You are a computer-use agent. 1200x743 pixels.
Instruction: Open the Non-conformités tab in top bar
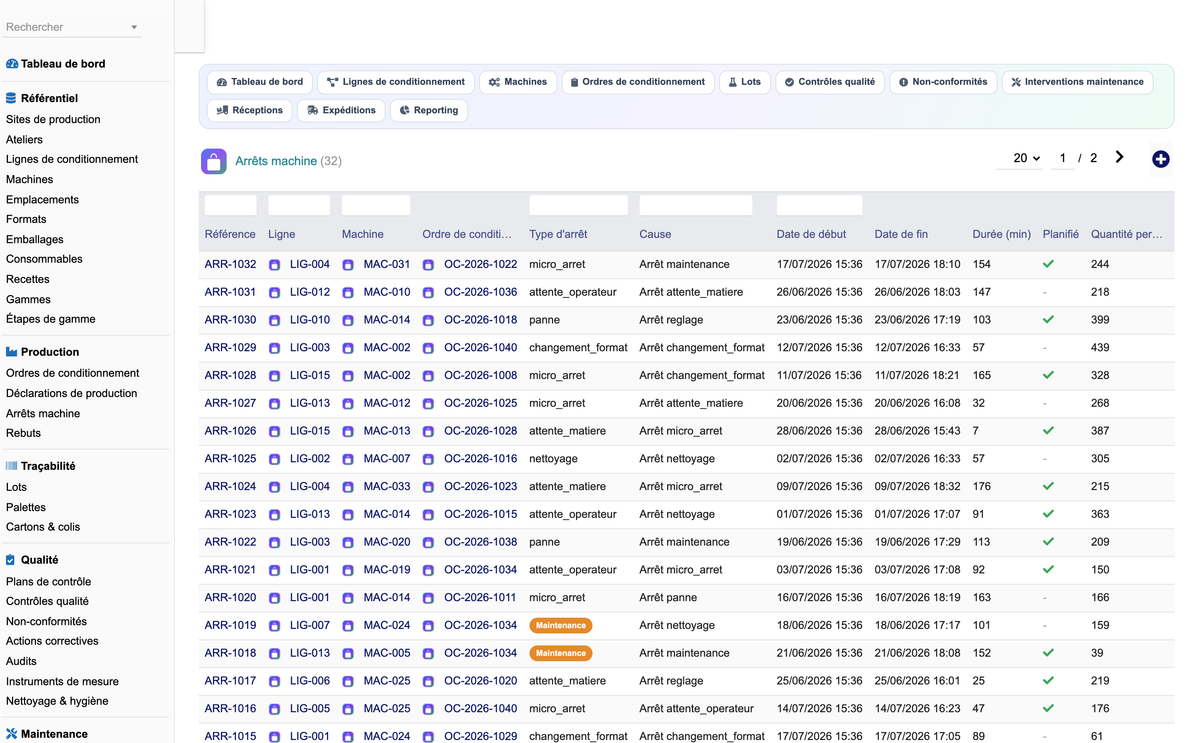[943, 82]
